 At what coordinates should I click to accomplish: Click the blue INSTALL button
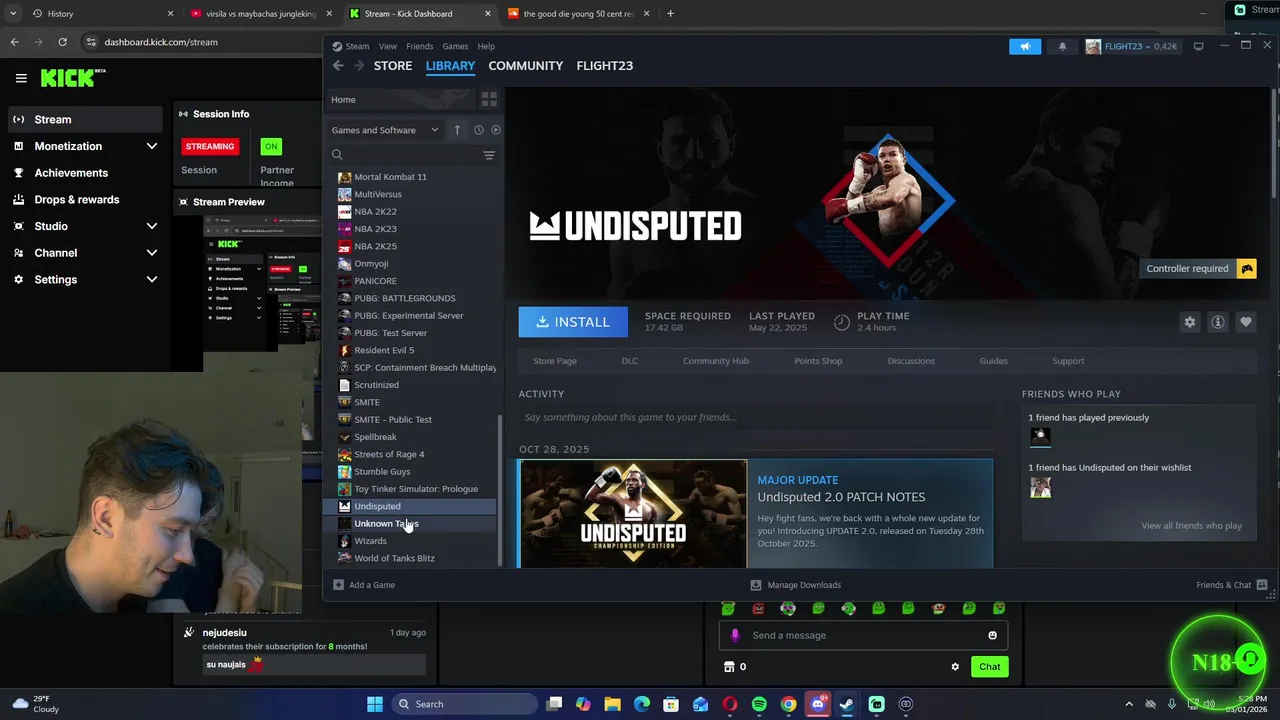pos(573,322)
